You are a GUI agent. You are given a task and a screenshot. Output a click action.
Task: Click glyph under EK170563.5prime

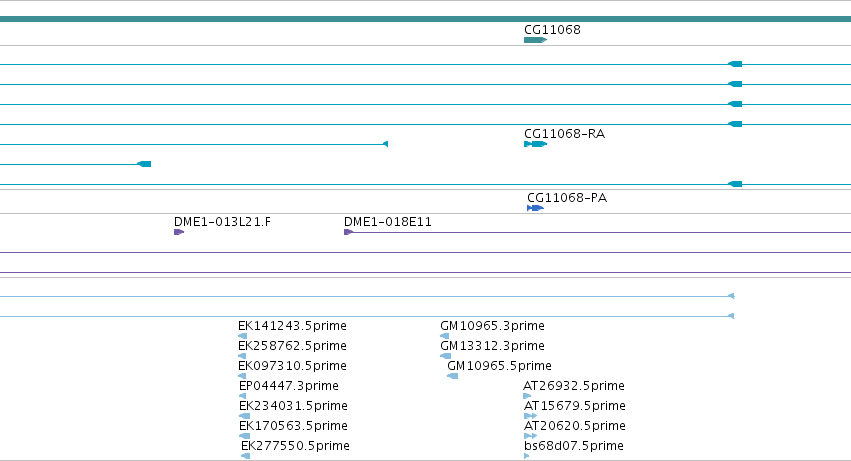[x=245, y=436]
